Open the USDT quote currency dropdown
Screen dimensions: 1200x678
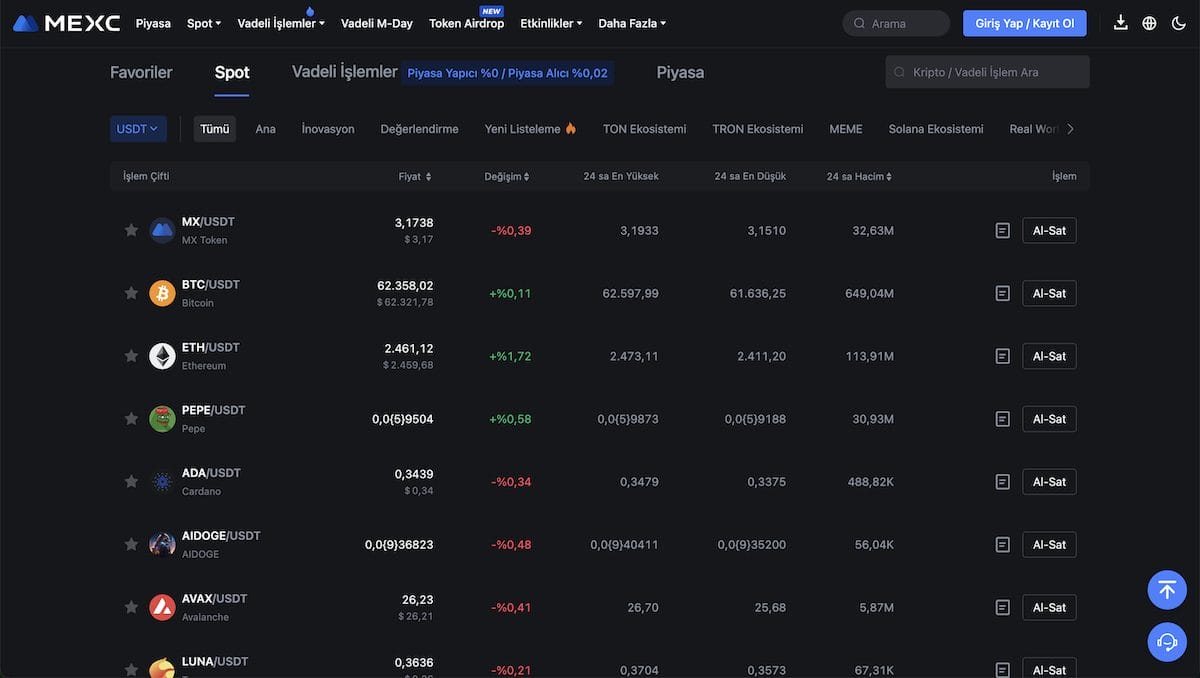pos(138,128)
